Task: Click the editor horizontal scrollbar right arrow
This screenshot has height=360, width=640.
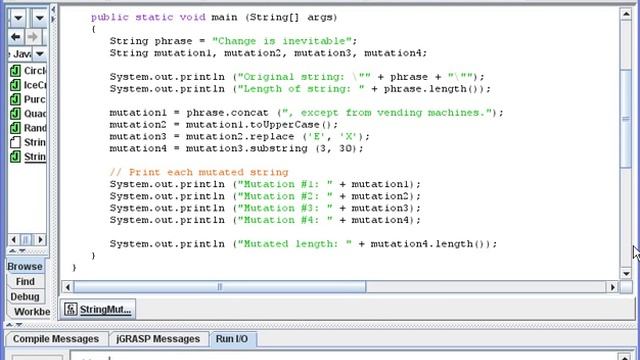Action: point(613,287)
